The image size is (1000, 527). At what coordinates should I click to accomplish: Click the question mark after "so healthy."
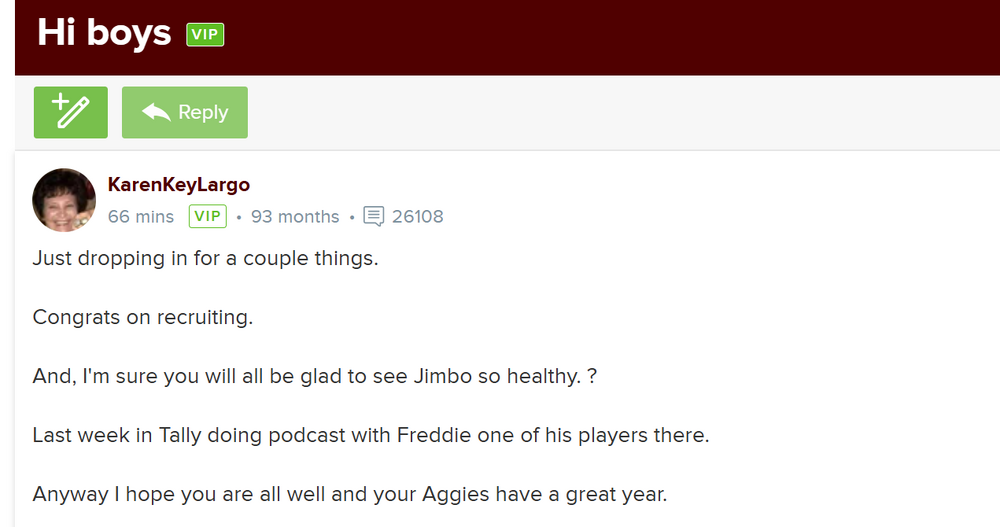pos(594,377)
